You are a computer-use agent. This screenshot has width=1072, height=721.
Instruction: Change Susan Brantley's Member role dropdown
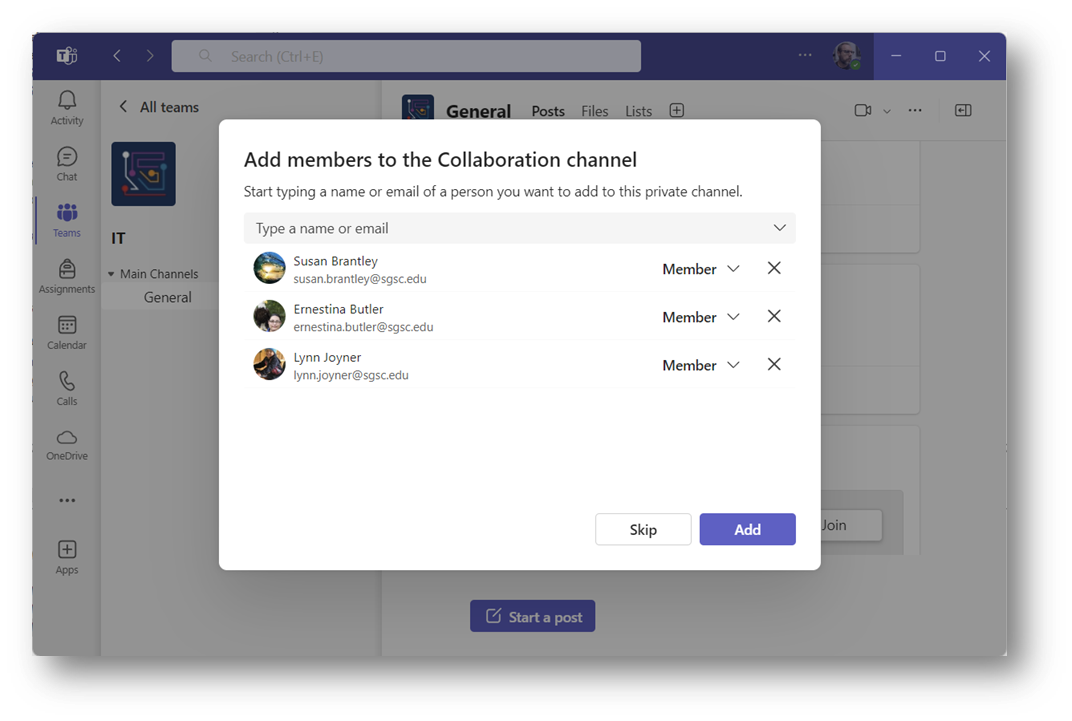point(701,269)
